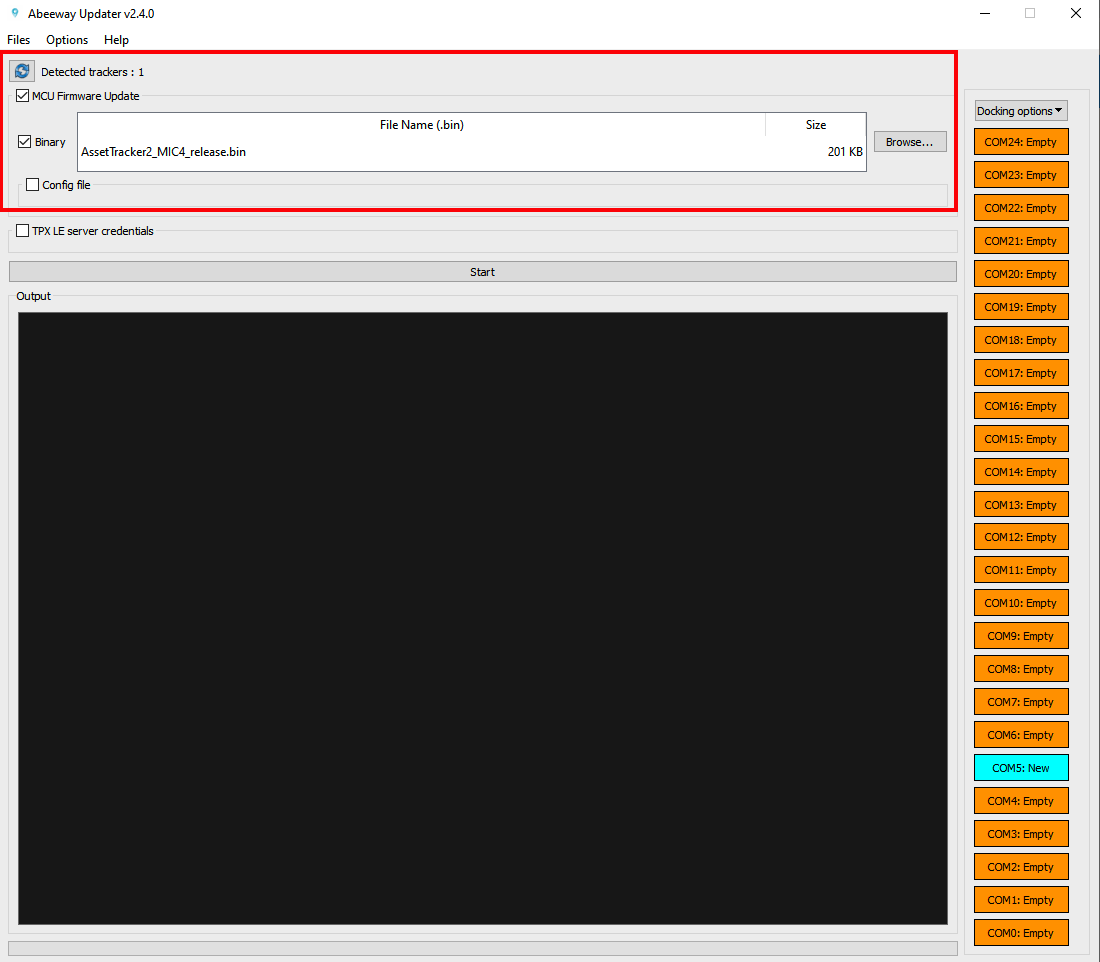The height and width of the screenshot is (962, 1100).
Task: Click the Size column header
Action: point(816,125)
